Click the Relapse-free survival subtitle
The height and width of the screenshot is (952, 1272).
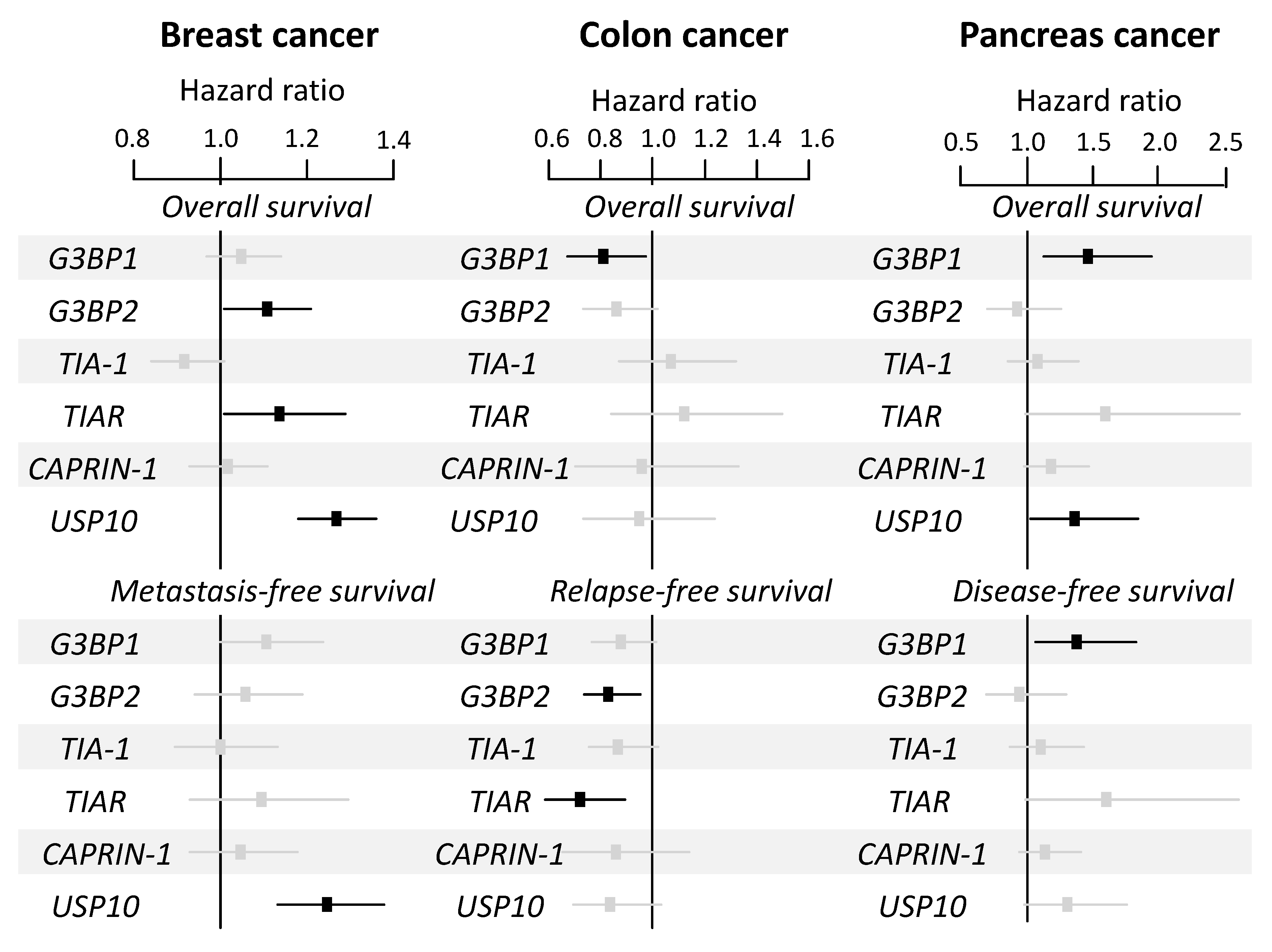tap(691, 592)
